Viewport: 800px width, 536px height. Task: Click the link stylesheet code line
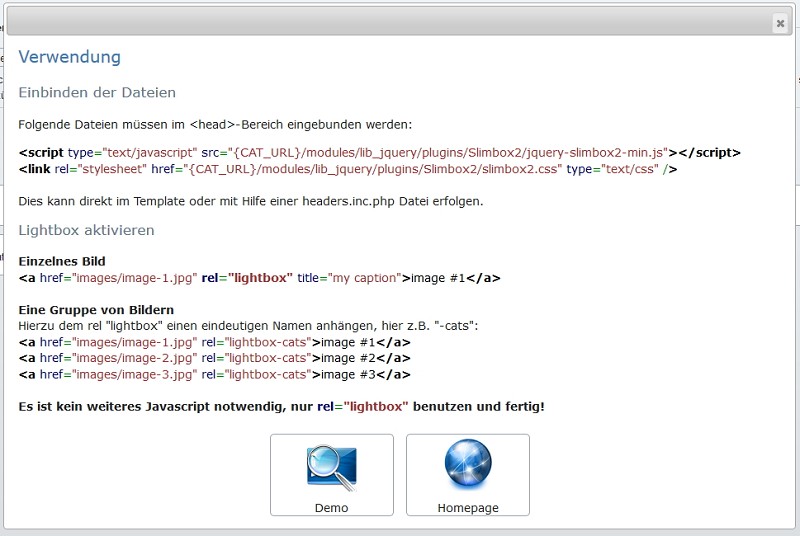coord(348,169)
